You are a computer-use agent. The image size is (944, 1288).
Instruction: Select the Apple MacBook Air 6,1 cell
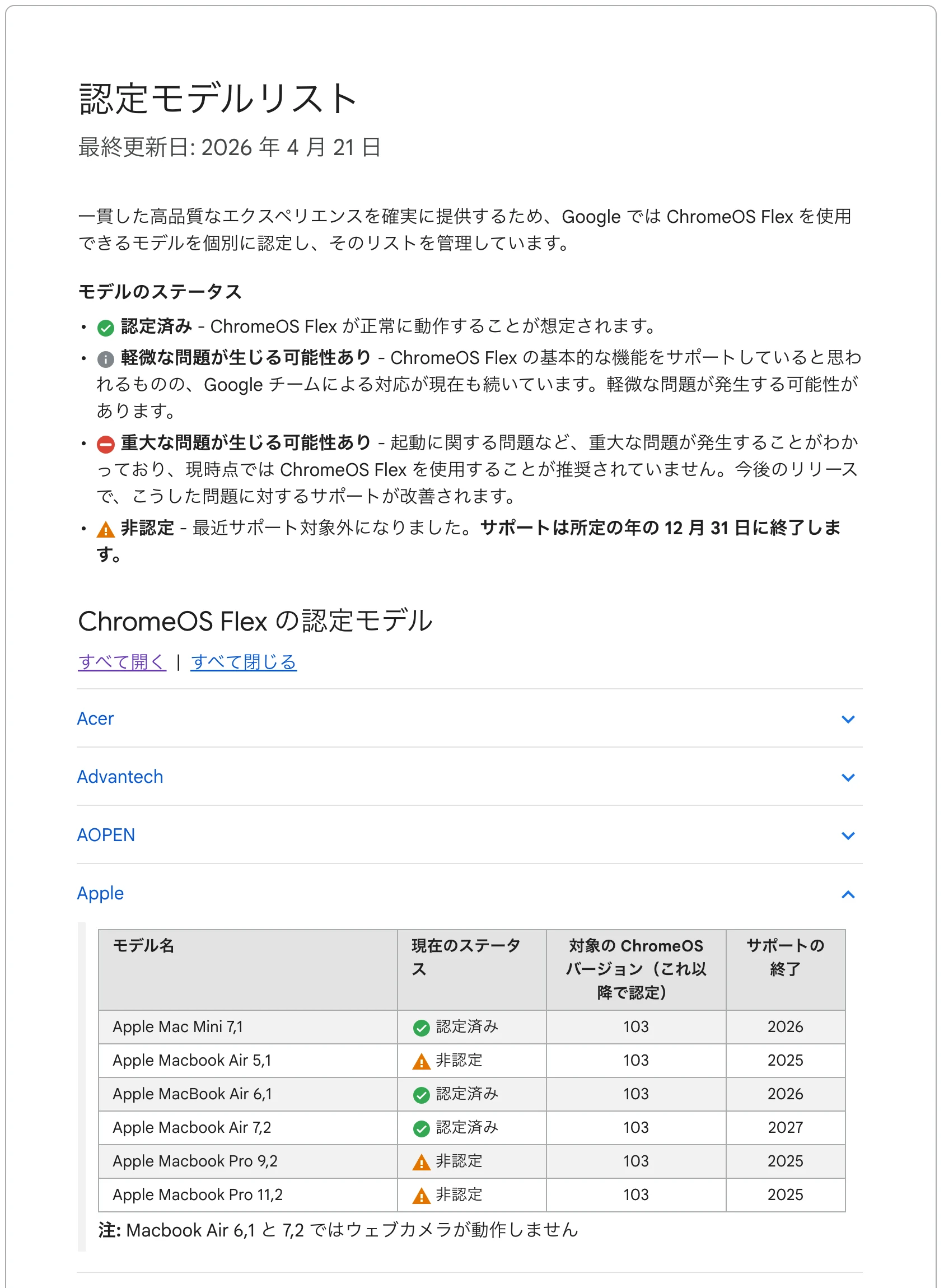[248, 1095]
